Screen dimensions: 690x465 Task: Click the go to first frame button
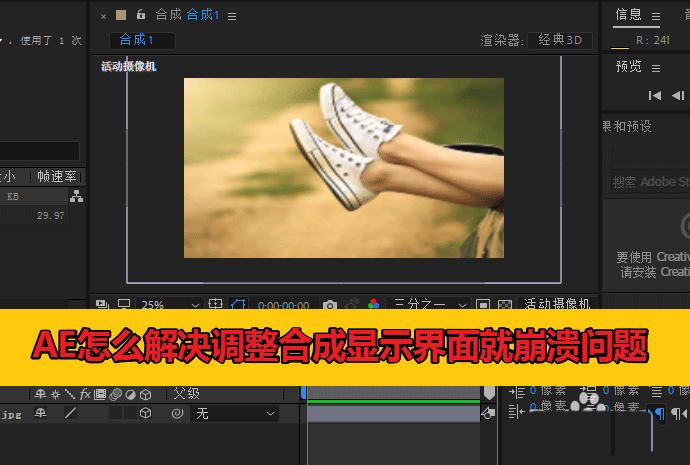[655, 96]
